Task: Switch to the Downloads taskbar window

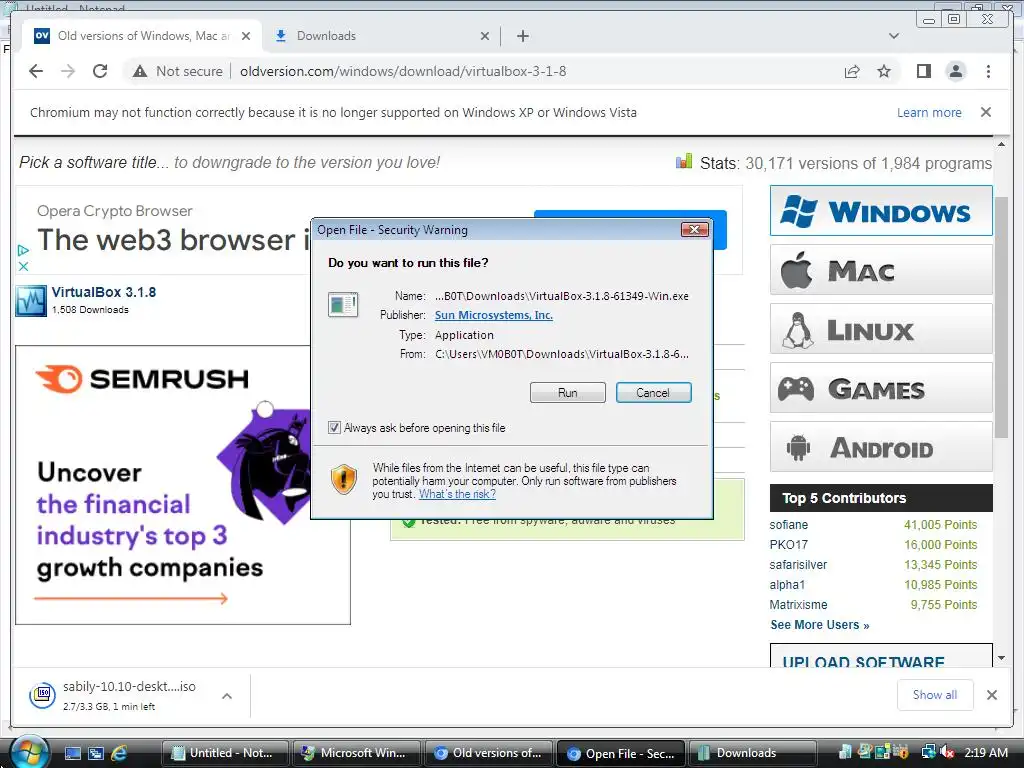Action: click(x=752, y=753)
